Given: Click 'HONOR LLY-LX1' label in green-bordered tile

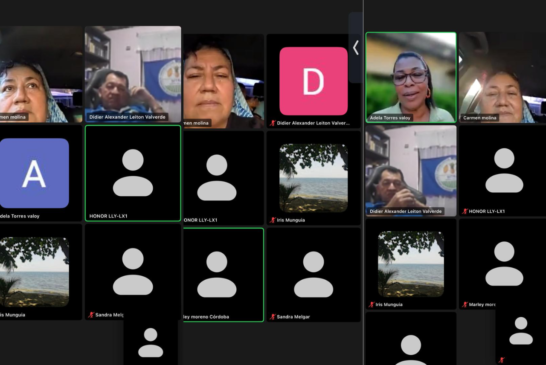Looking at the screenshot, I should (x=108, y=216).
